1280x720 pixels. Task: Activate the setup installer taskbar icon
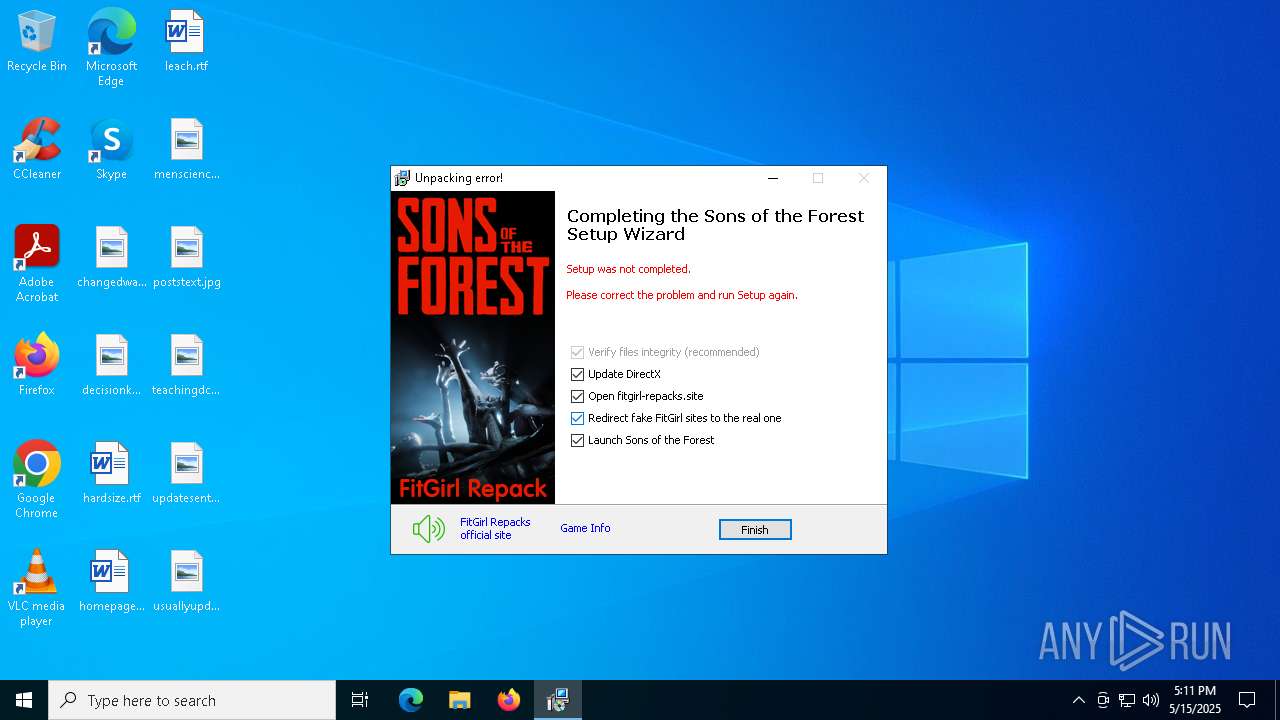pos(558,700)
